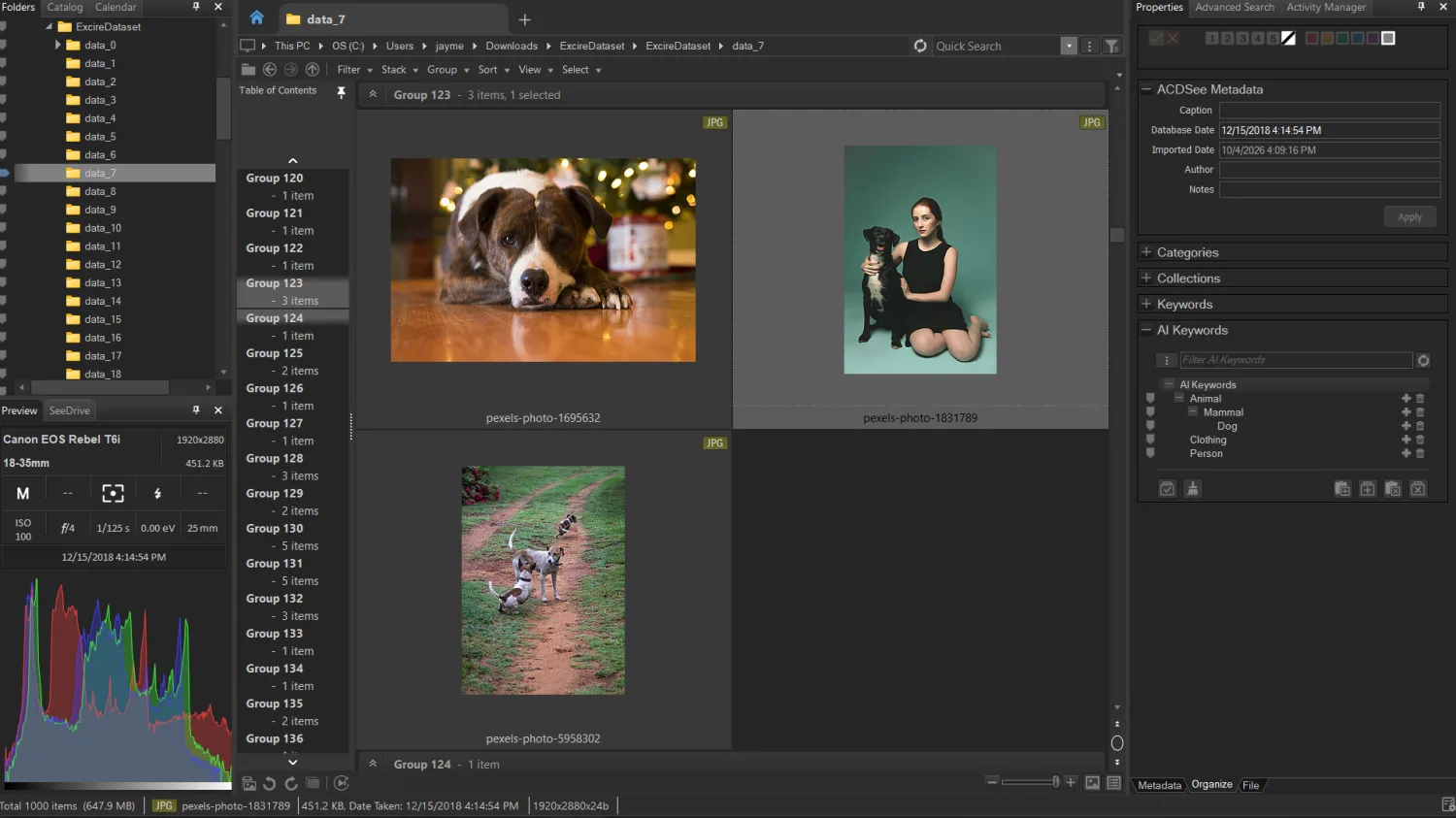1456x818 pixels.
Task: Open the Filter dropdown menu
Action: coord(354,70)
